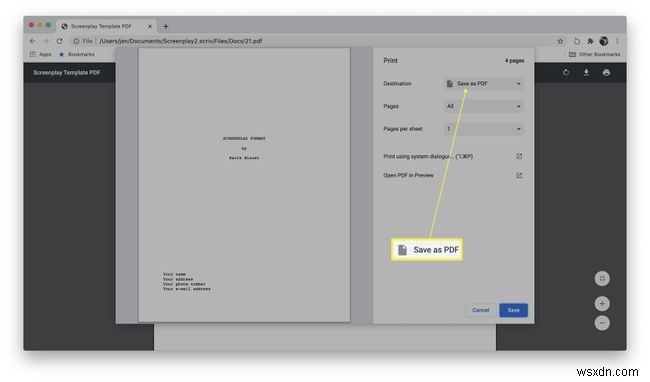Click the 'Print' dialog heading
The image size is (650, 382).
pos(390,60)
